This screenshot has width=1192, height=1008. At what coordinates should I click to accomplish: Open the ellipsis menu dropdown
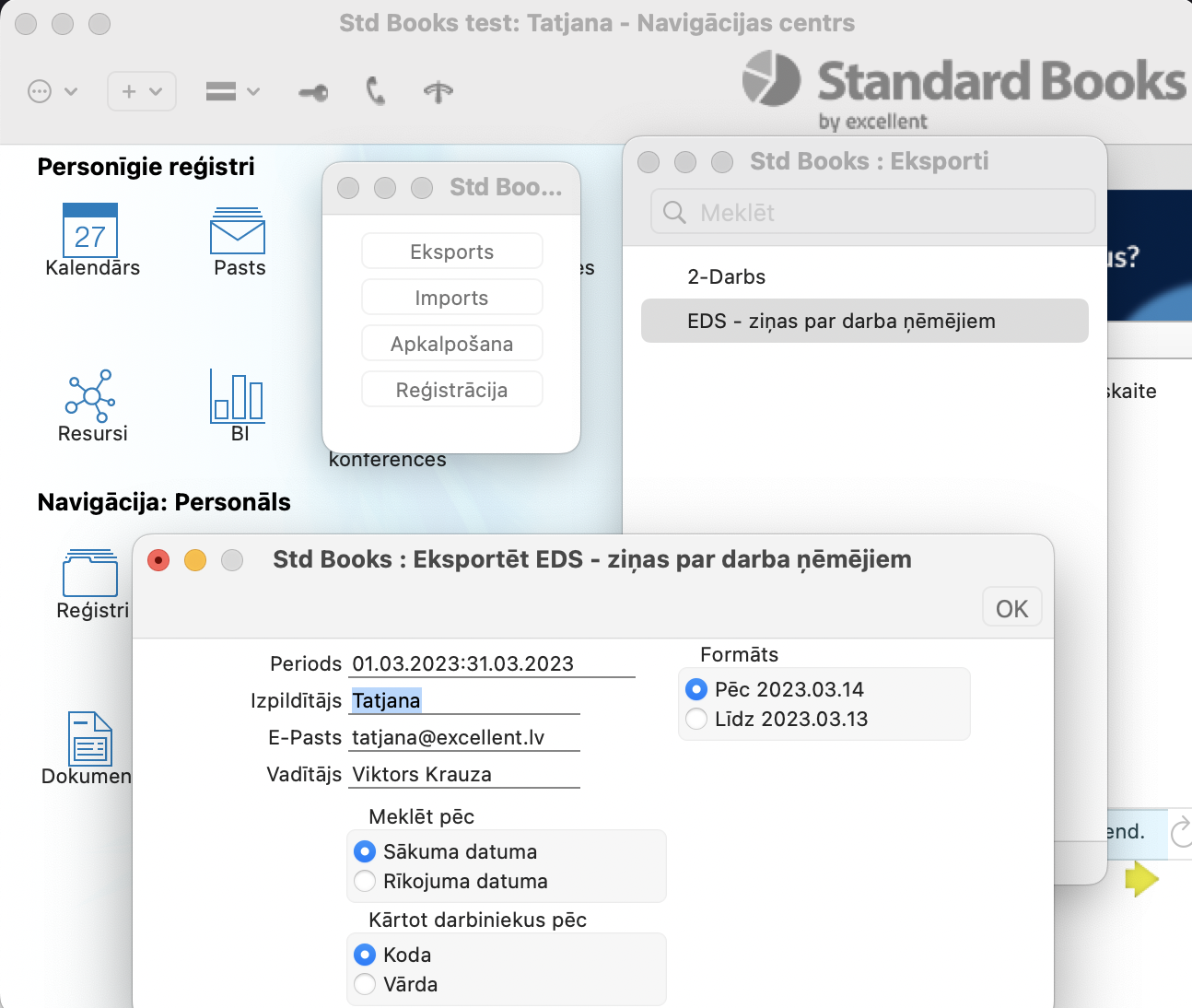click(53, 91)
